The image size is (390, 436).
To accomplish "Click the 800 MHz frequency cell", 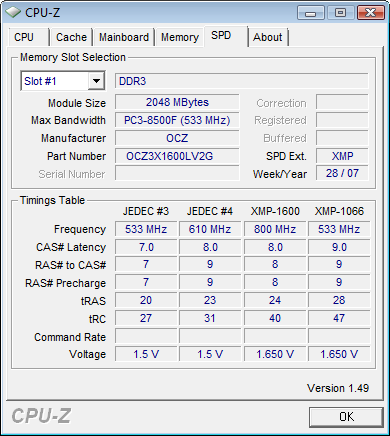I will (275, 229).
